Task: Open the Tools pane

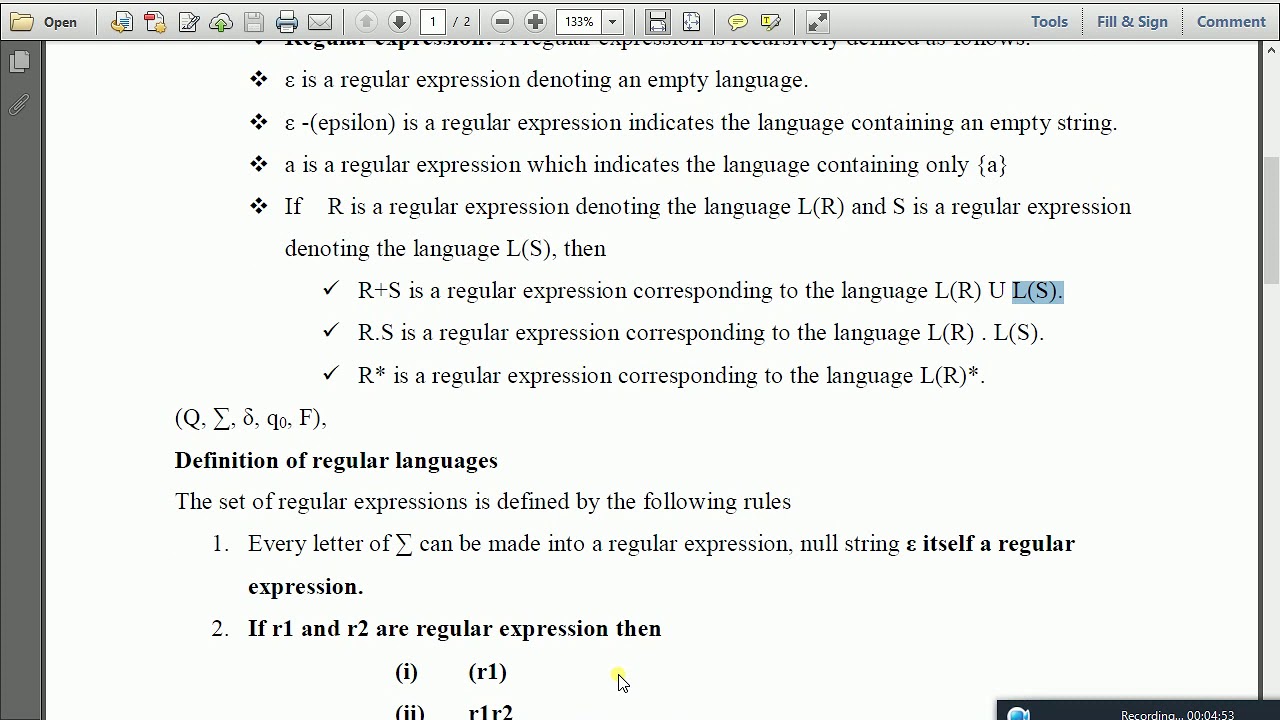Action: 1049,21
